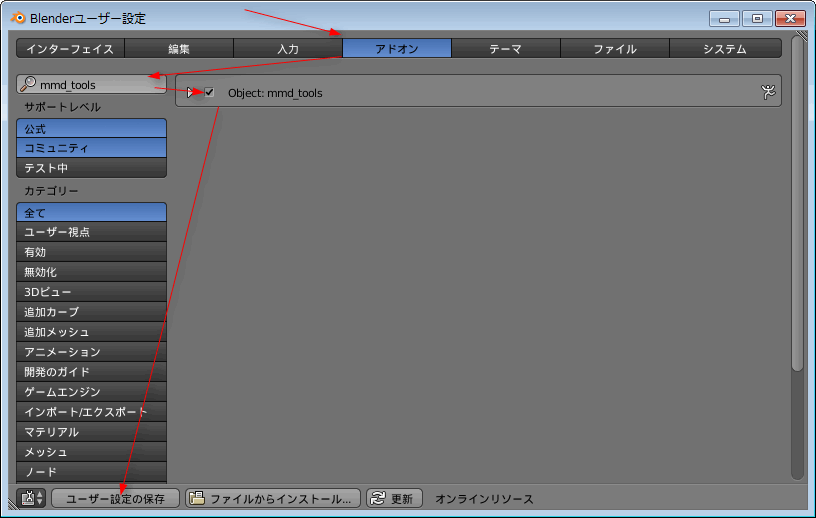This screenshot has width=816, height=518.
Task: Click the area split corner at bottom left
Action: click(x=14, y=503)
